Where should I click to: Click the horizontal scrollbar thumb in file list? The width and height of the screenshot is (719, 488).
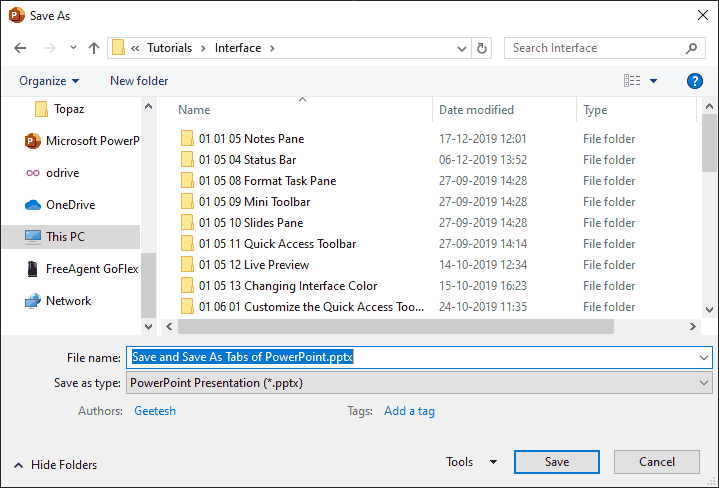coord(396,327)
